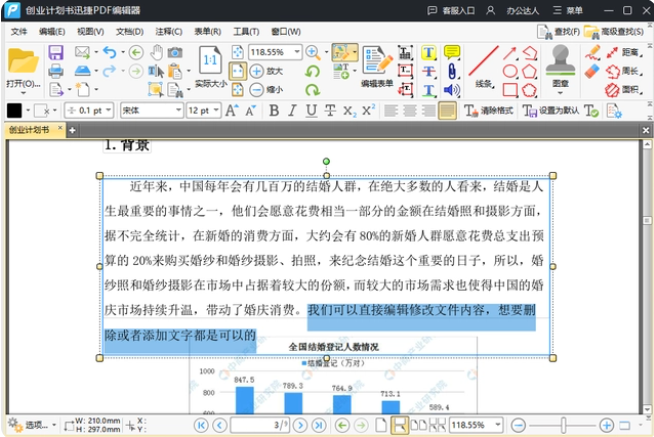Save document with the purple floppy icon
The image size is (654, 437).
pos(56,53)
